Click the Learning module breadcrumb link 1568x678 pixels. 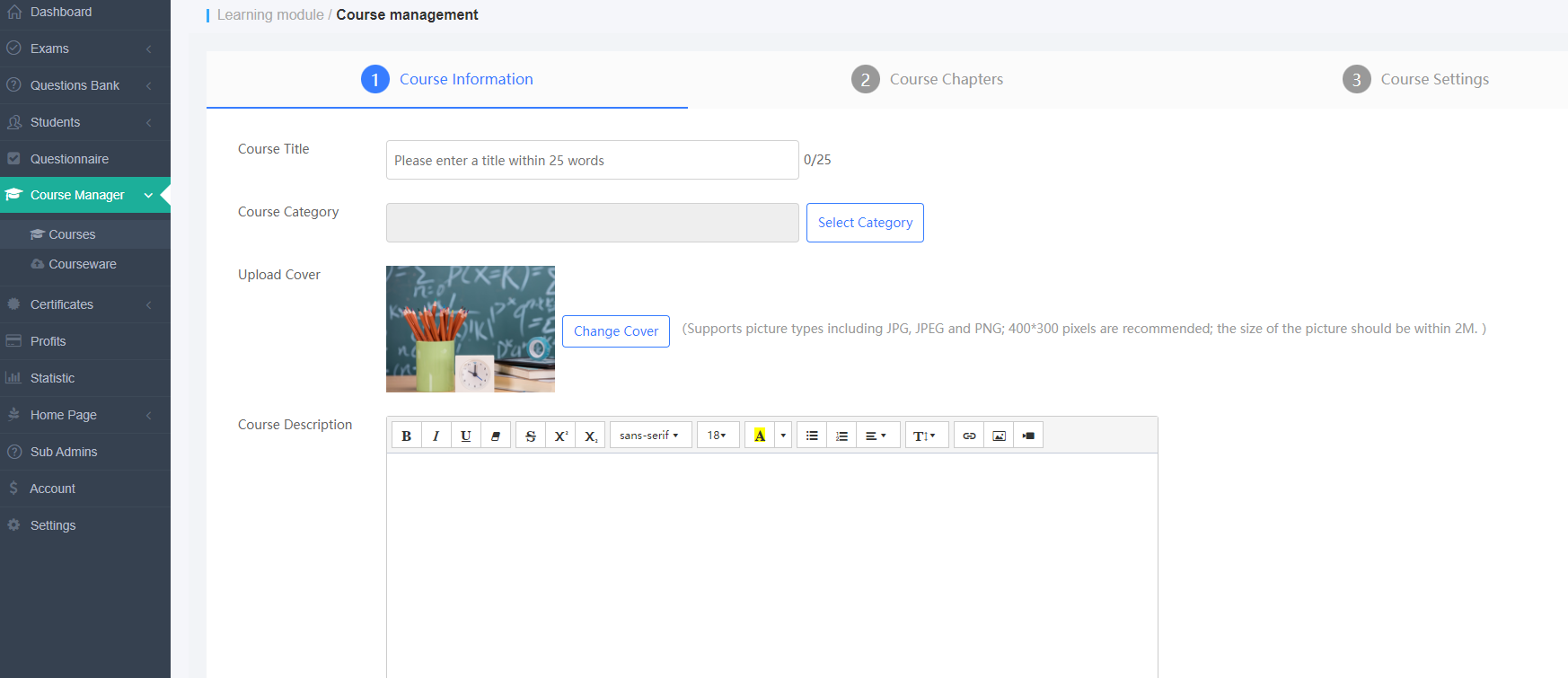pyautogui.click(x=270, y=15)
